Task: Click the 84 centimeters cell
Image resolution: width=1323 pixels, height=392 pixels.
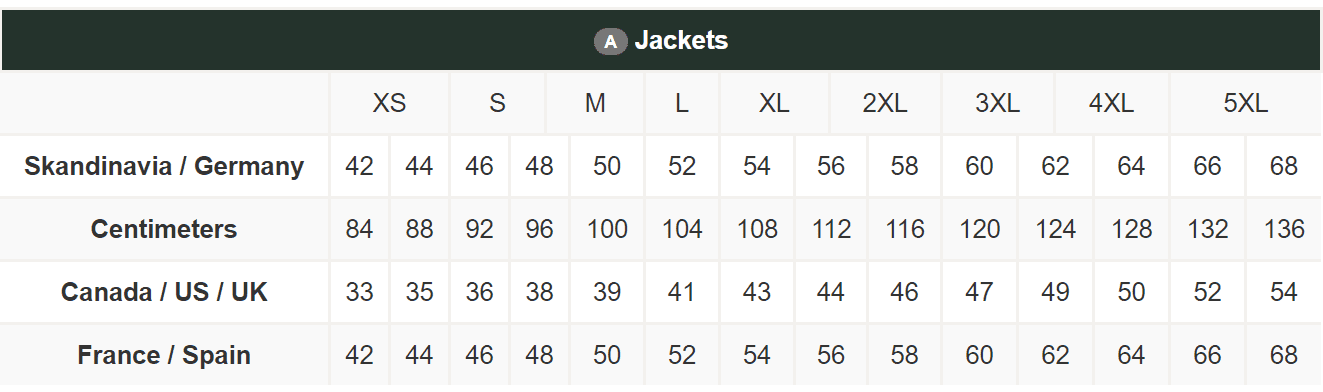Action: 359,229
